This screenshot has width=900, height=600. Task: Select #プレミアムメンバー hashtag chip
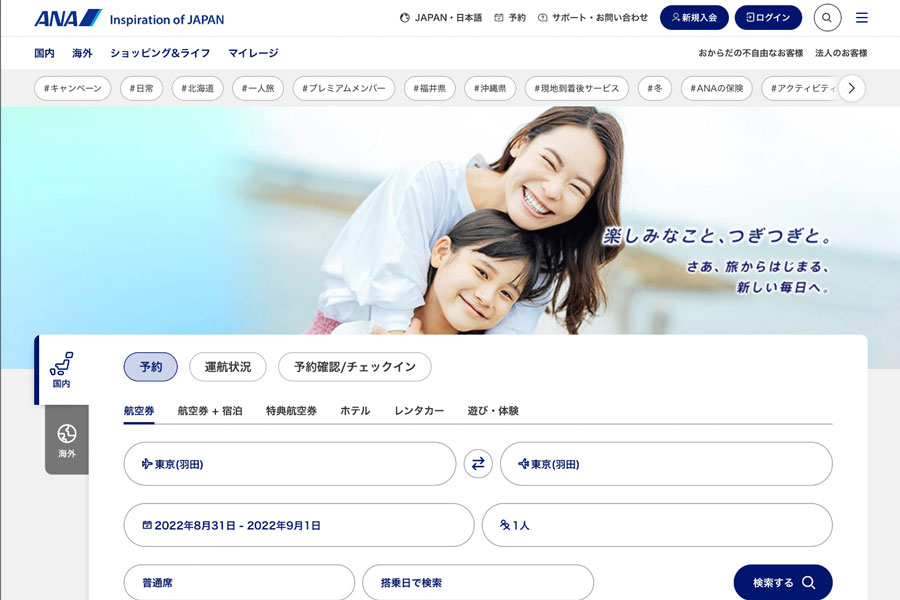tap(344, 88)
